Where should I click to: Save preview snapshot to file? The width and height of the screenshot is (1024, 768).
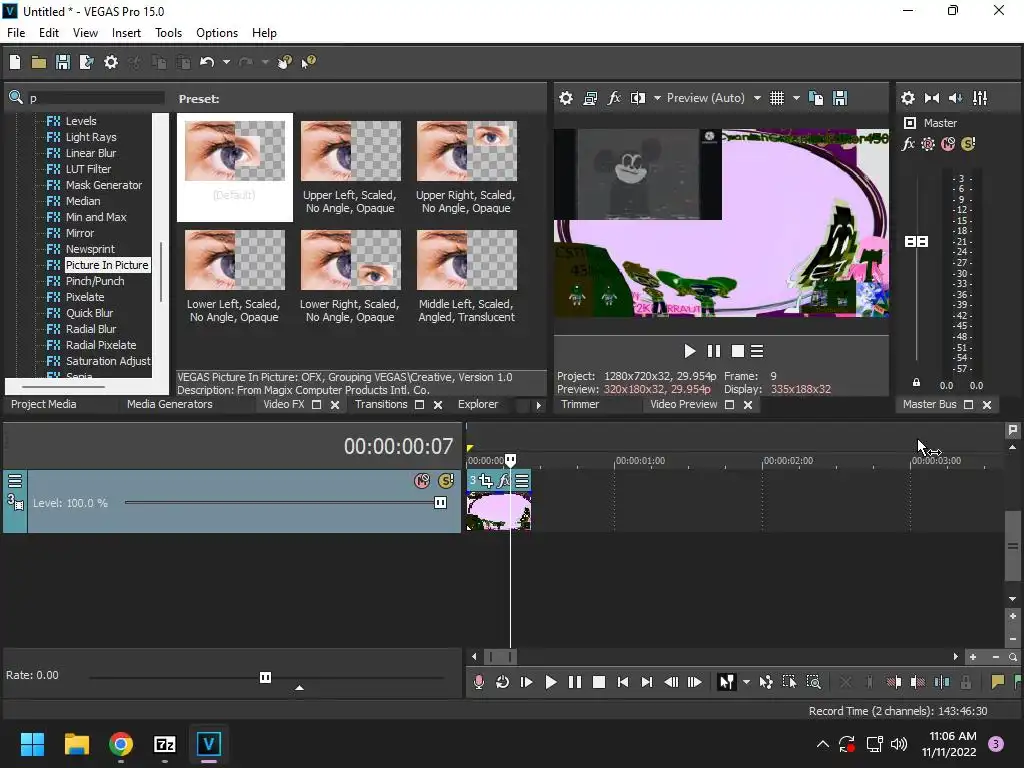pyautogui.click(x=840, y=98)
